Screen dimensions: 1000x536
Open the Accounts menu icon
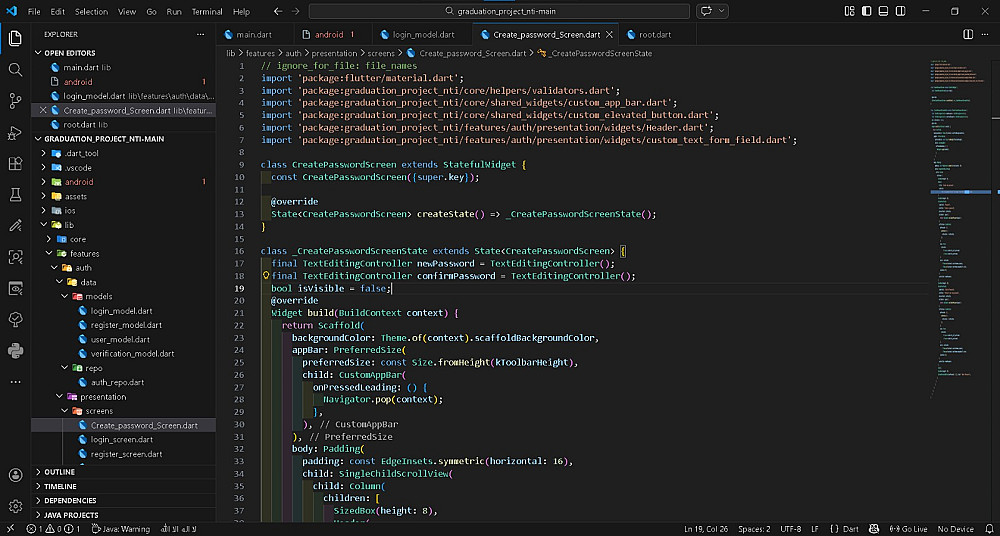coord(15,476)
